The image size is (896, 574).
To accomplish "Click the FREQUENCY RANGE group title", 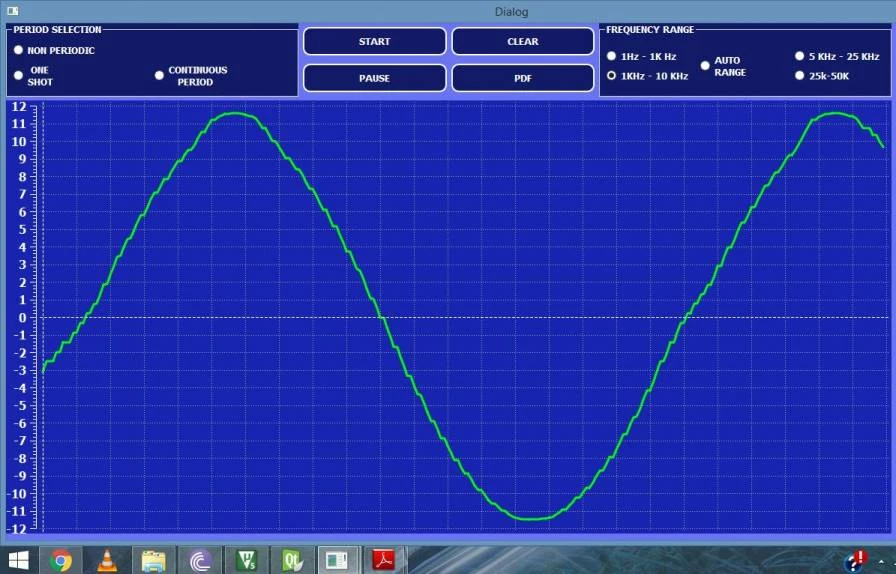I will pos(650,29).
